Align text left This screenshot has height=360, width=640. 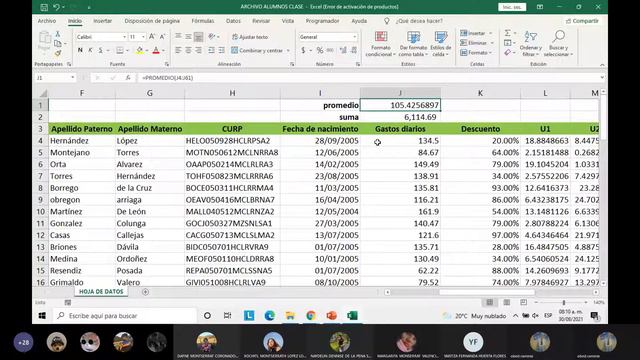(x=178, y=50)
